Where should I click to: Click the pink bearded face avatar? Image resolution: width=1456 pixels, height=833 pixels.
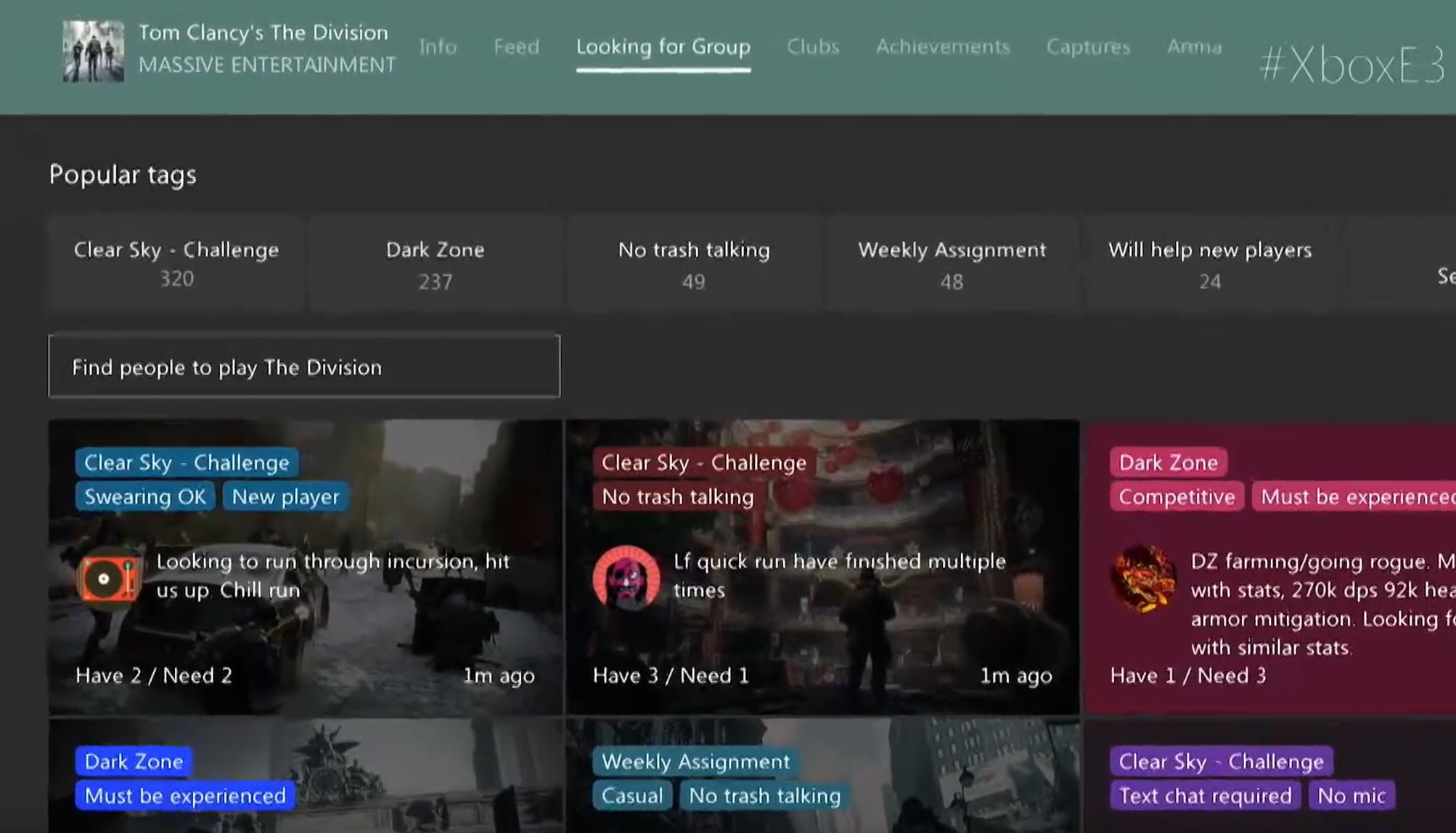point(626,578)
